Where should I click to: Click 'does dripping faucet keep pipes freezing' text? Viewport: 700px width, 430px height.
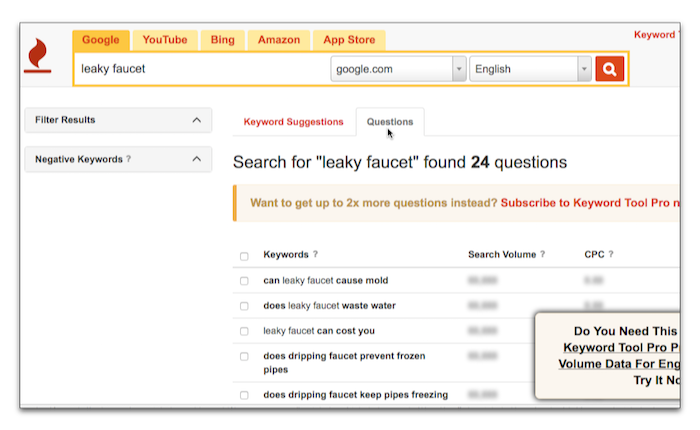pos(355,395)
